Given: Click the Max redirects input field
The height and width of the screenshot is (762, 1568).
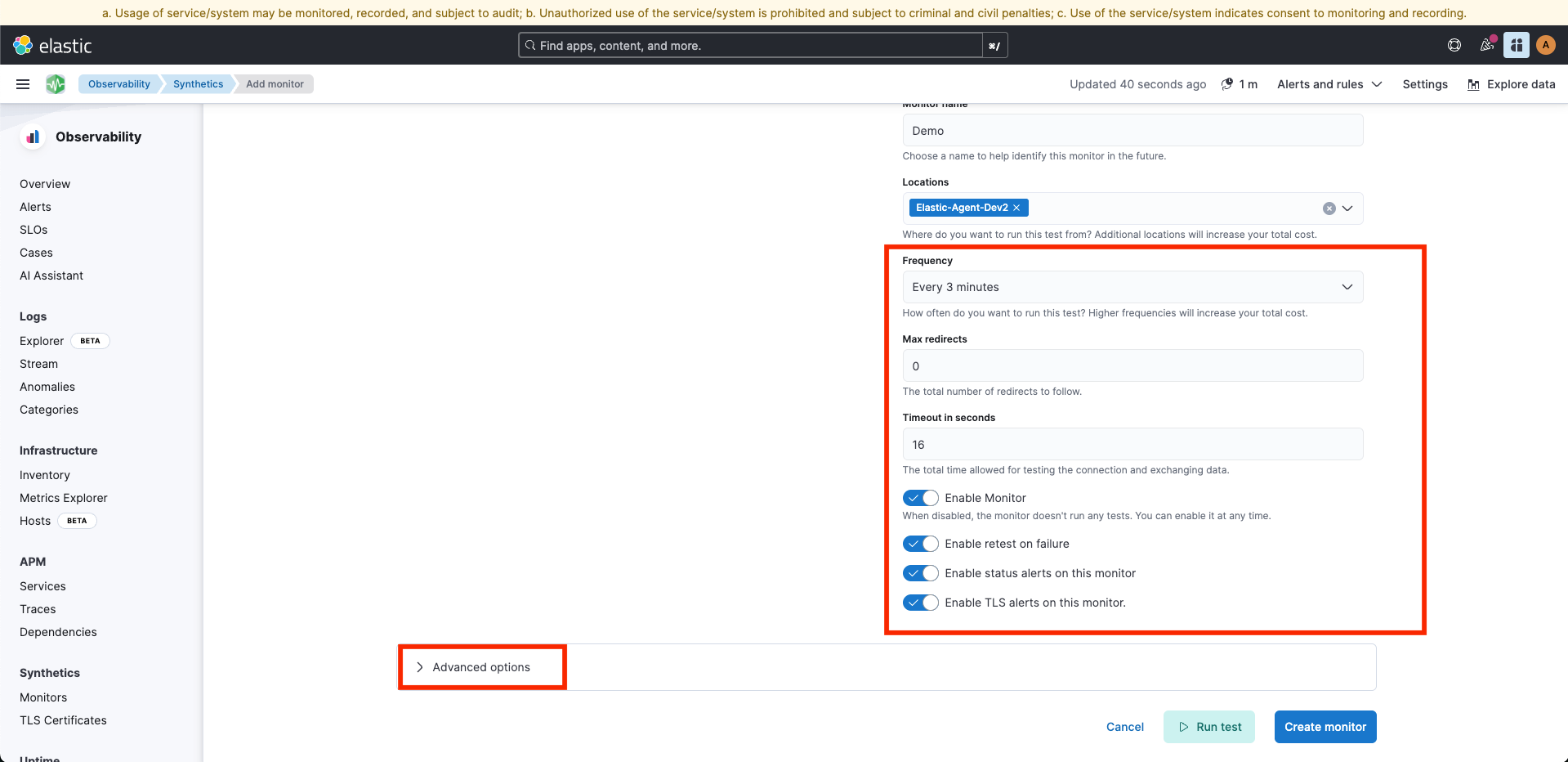Looking at the screenshot, I should point(1132,365).
